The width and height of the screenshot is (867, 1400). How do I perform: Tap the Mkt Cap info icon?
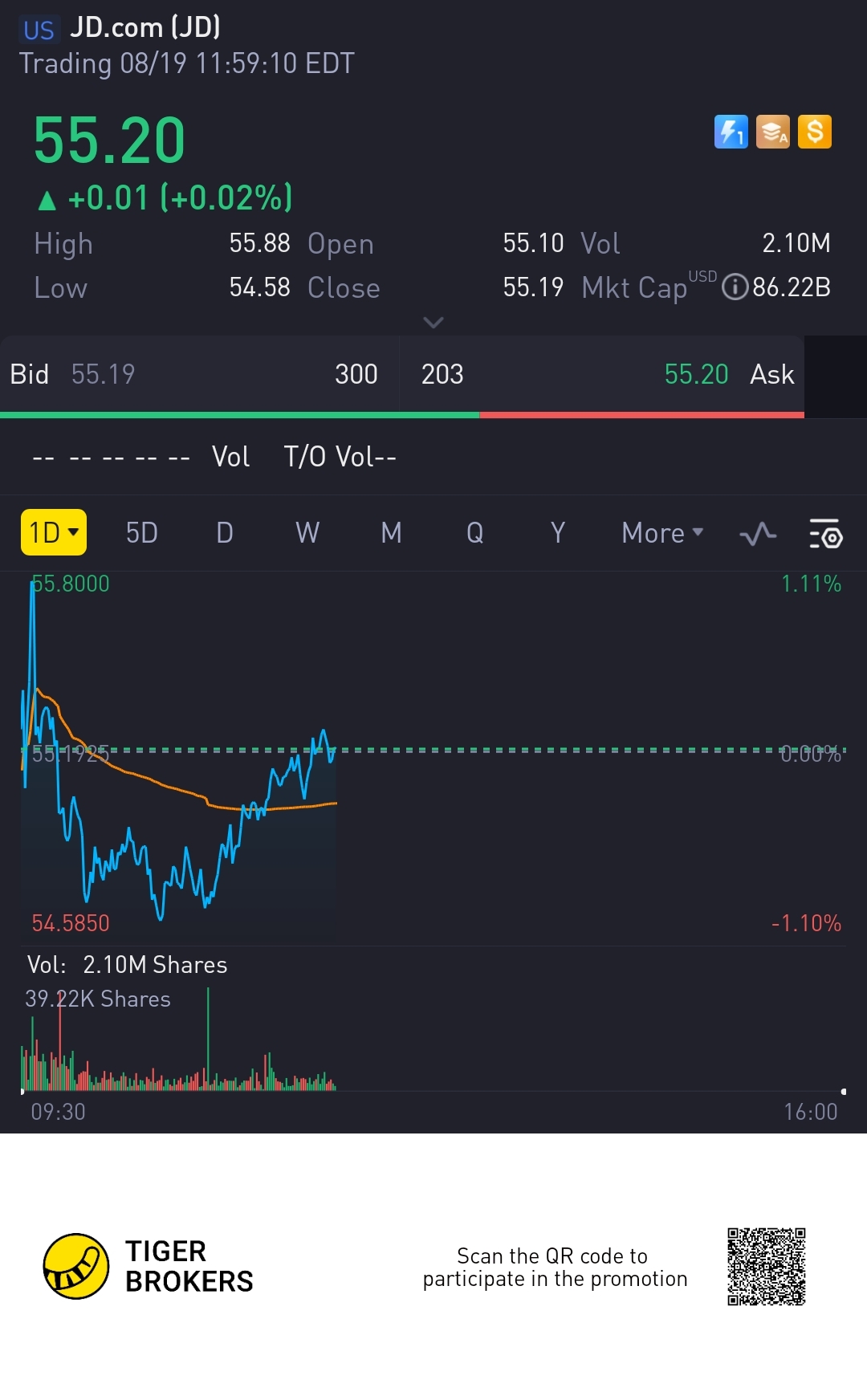(x=735, y=287)
